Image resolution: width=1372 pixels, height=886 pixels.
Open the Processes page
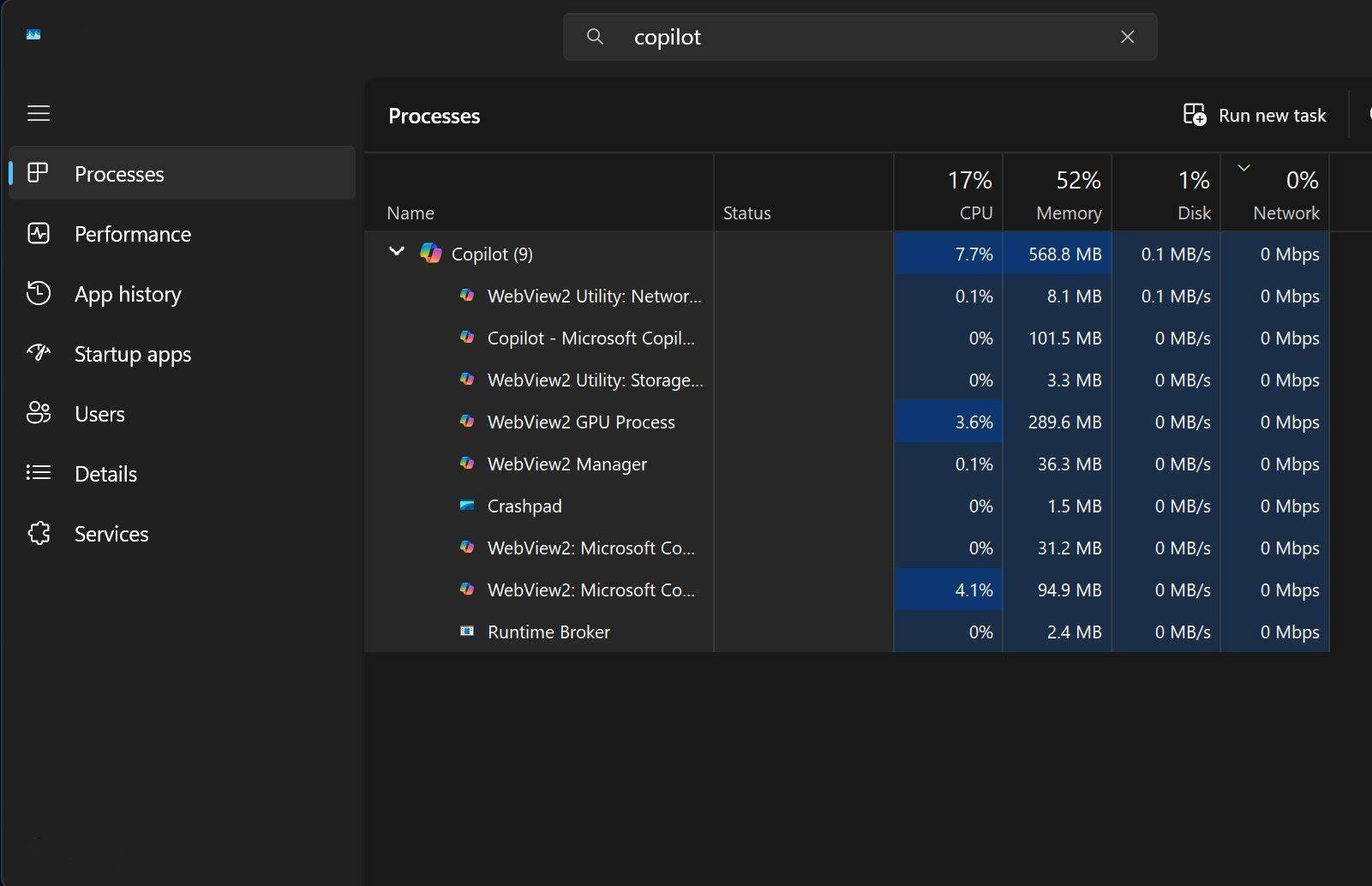coord(182,173)
